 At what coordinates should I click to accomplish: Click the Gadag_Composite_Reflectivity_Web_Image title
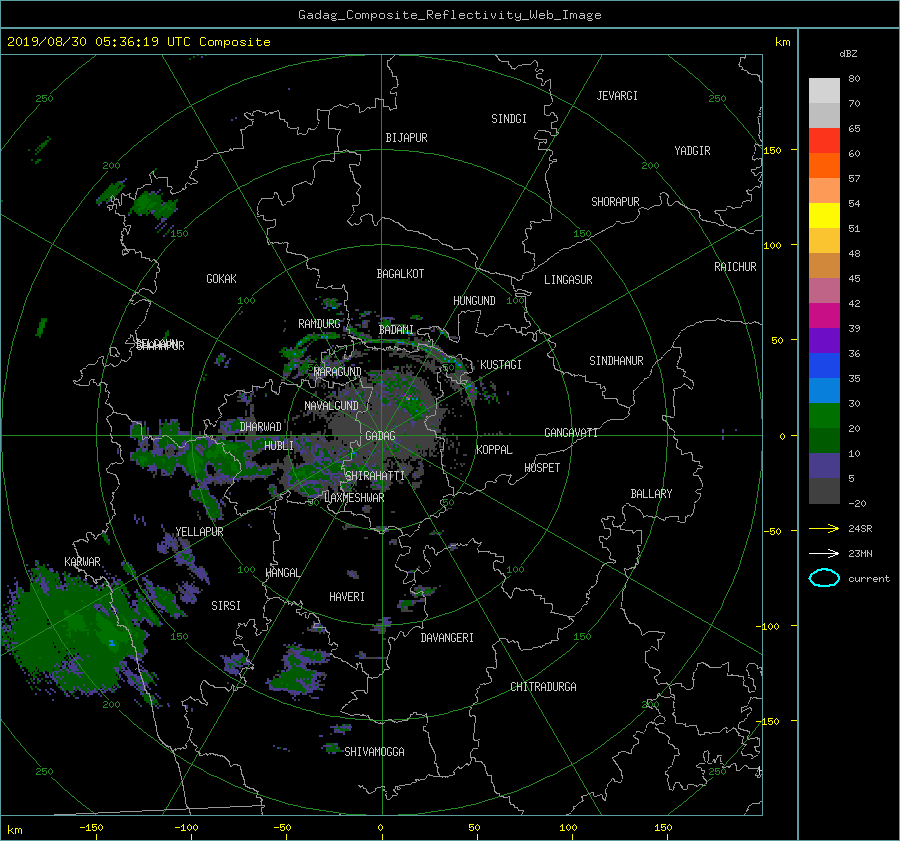point(449,15)
